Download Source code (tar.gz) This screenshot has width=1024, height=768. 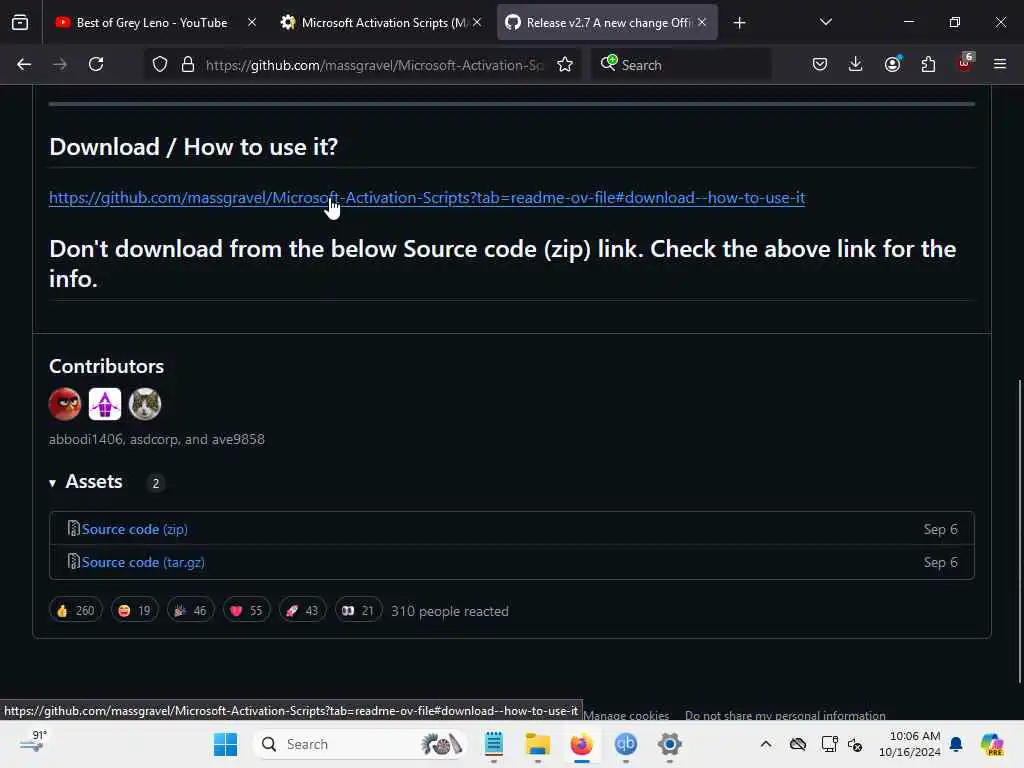click(x=143, y=562)
